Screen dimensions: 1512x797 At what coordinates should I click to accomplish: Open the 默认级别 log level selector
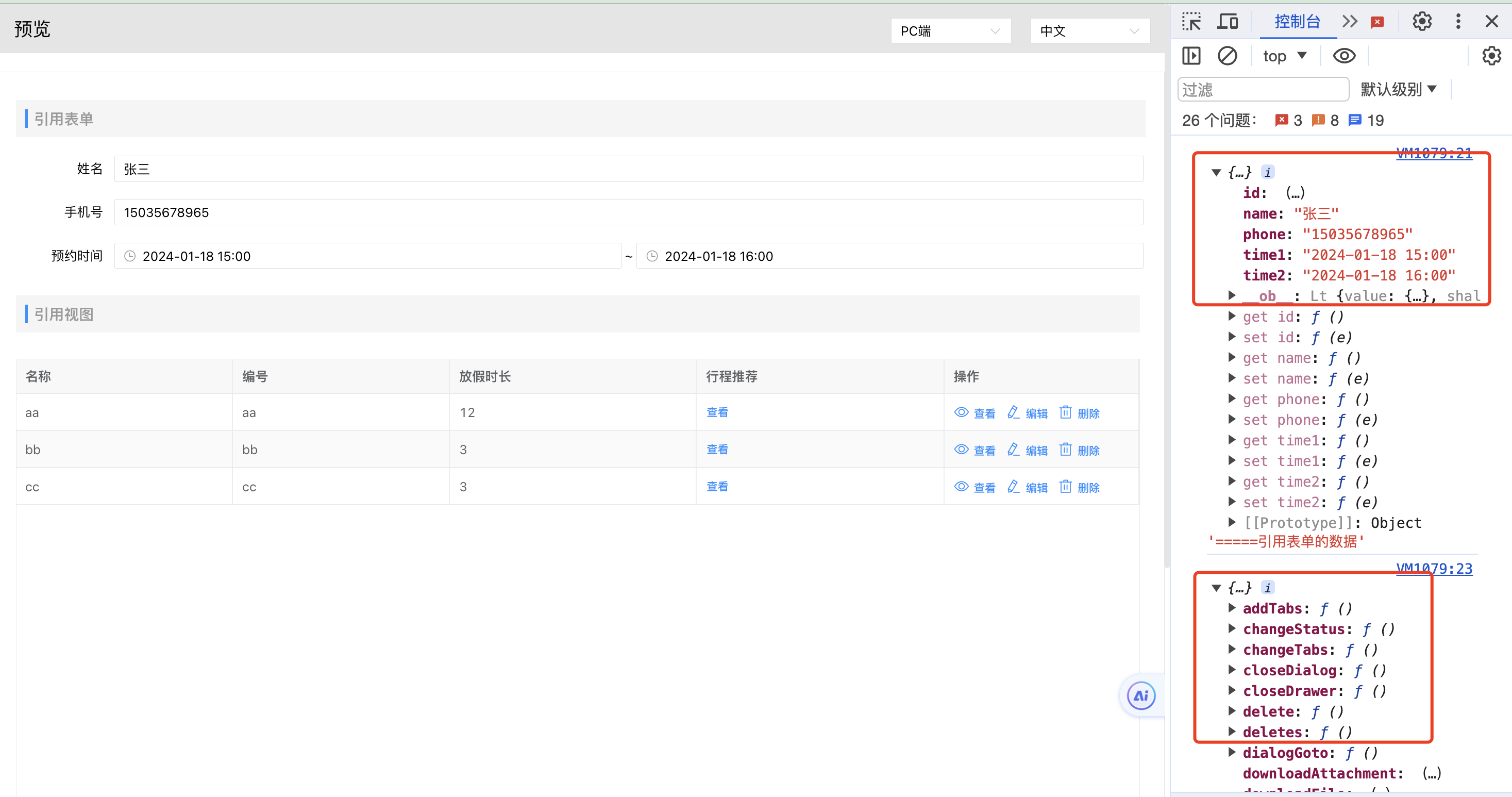click(1398, 89)
